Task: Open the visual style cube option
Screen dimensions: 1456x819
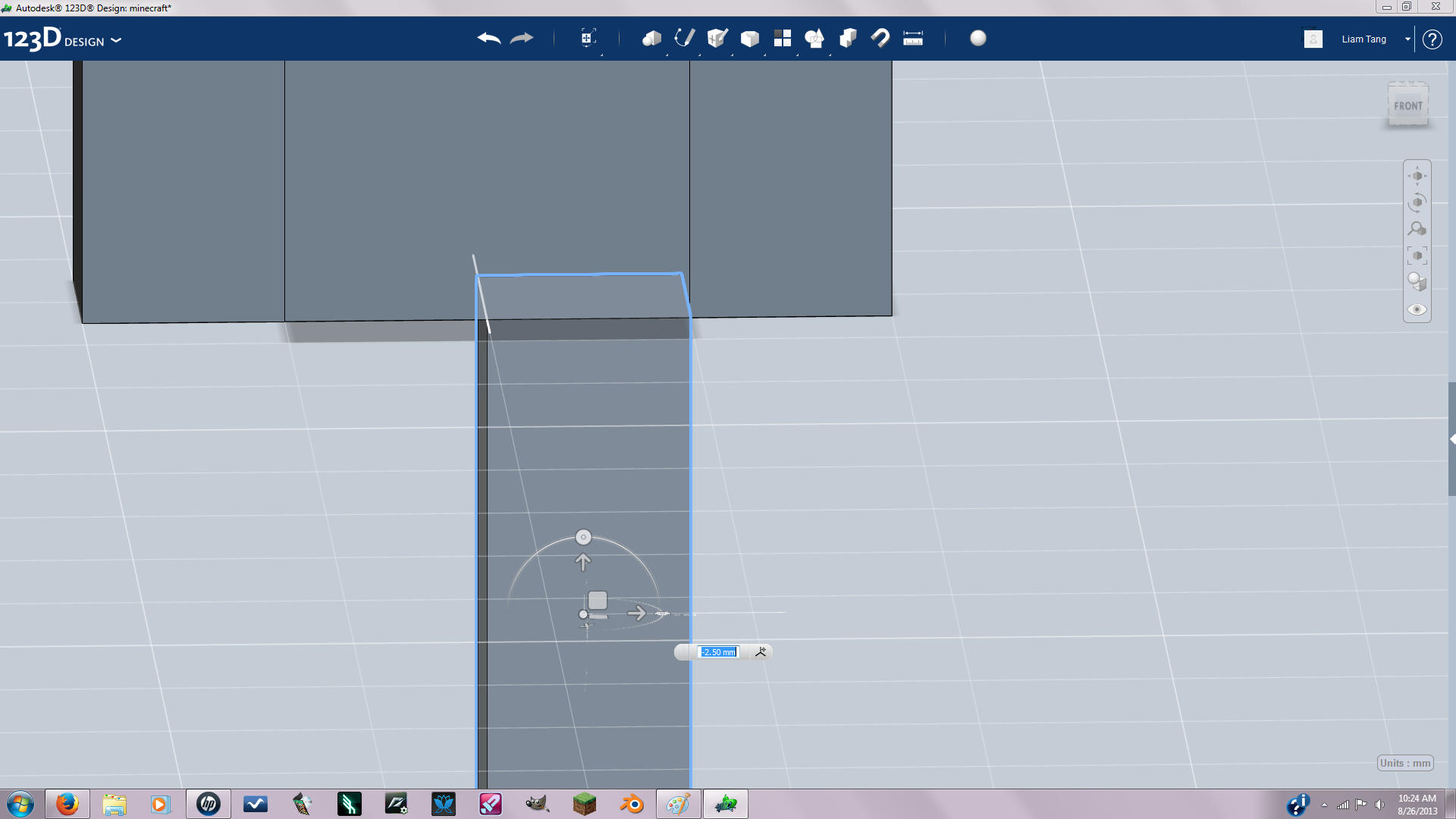Action: click(1417, 282)
